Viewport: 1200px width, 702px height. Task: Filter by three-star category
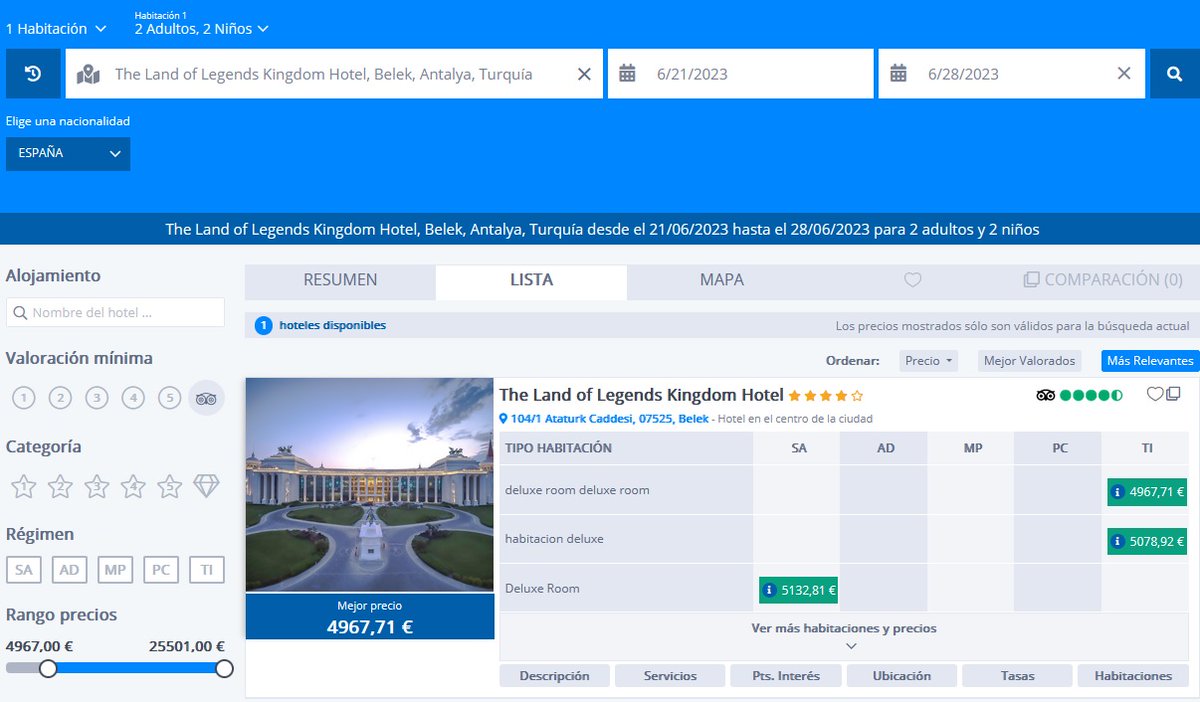pyautogui.click(x=97, y=487)
